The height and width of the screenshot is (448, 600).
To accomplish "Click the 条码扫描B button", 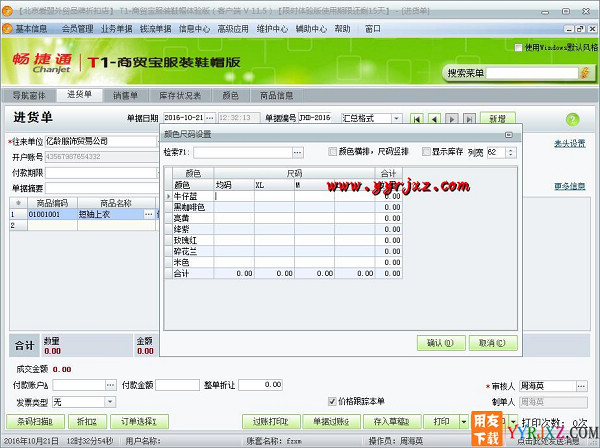I will (35, 422).
